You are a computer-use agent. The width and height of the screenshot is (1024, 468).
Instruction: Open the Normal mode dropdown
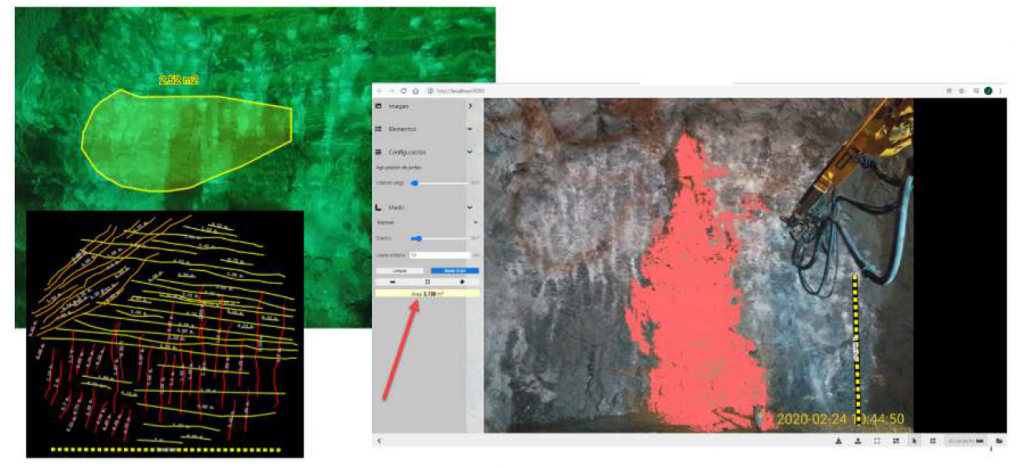(426, 222)
